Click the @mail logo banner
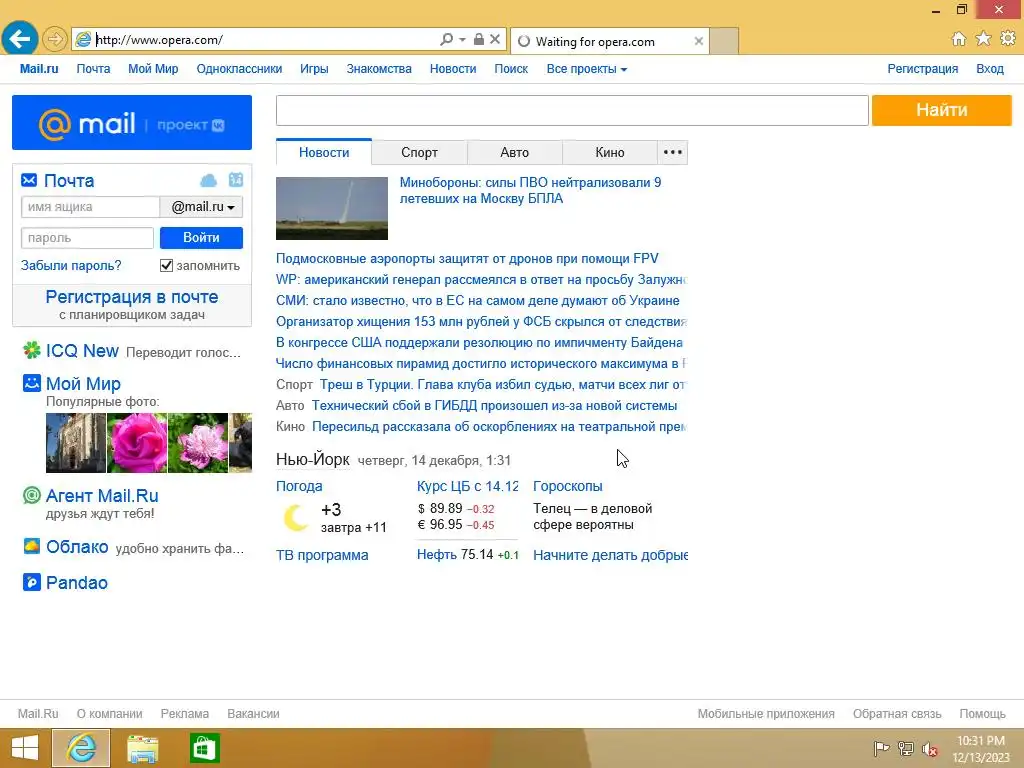This screenshot has width=1024, height=768. 132,123
